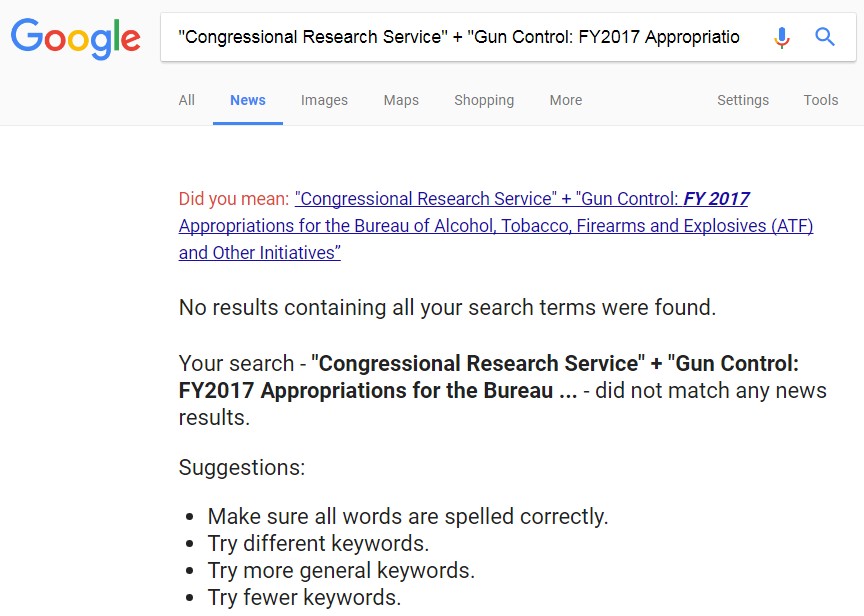
Task: Click the 'Try fewer keywords' suggestion
Action: coord(304,598)
